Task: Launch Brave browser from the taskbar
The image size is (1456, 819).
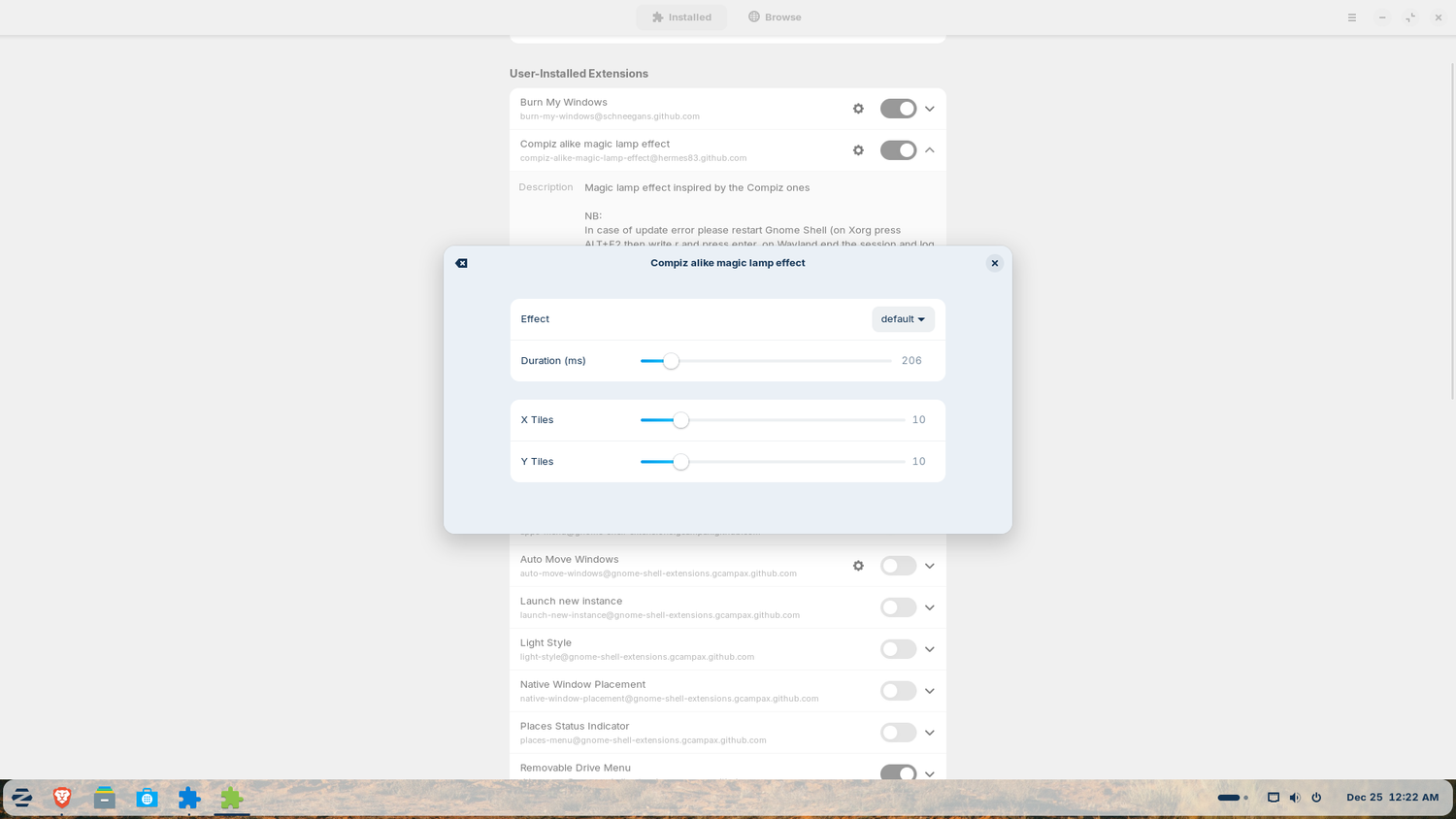Action: click(62, 798)
